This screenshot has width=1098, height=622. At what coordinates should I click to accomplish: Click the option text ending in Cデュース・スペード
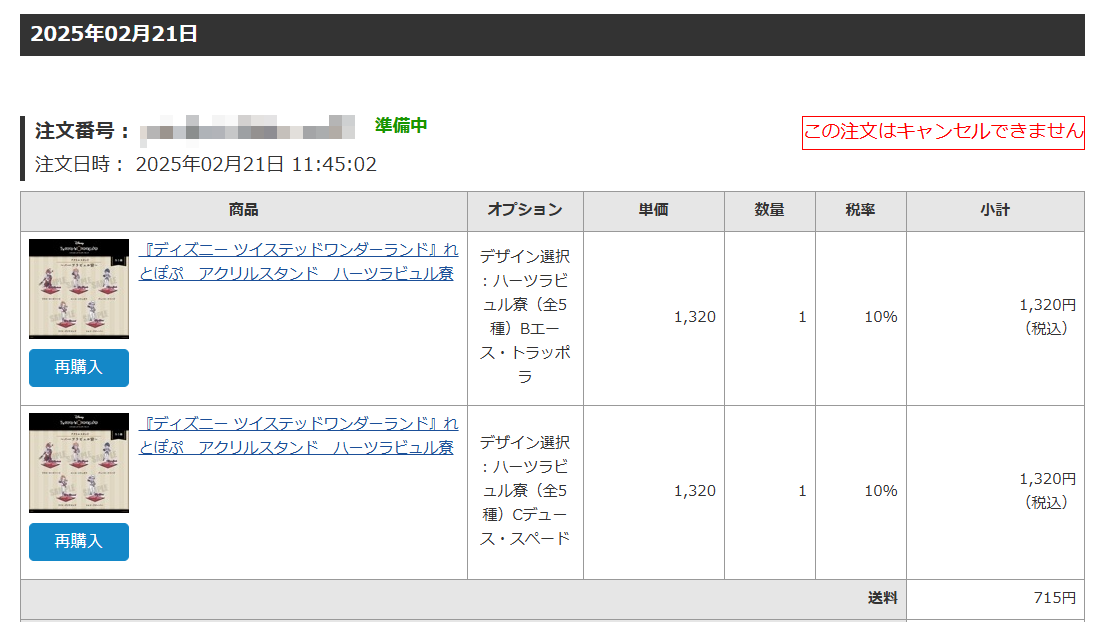[525, 490]
